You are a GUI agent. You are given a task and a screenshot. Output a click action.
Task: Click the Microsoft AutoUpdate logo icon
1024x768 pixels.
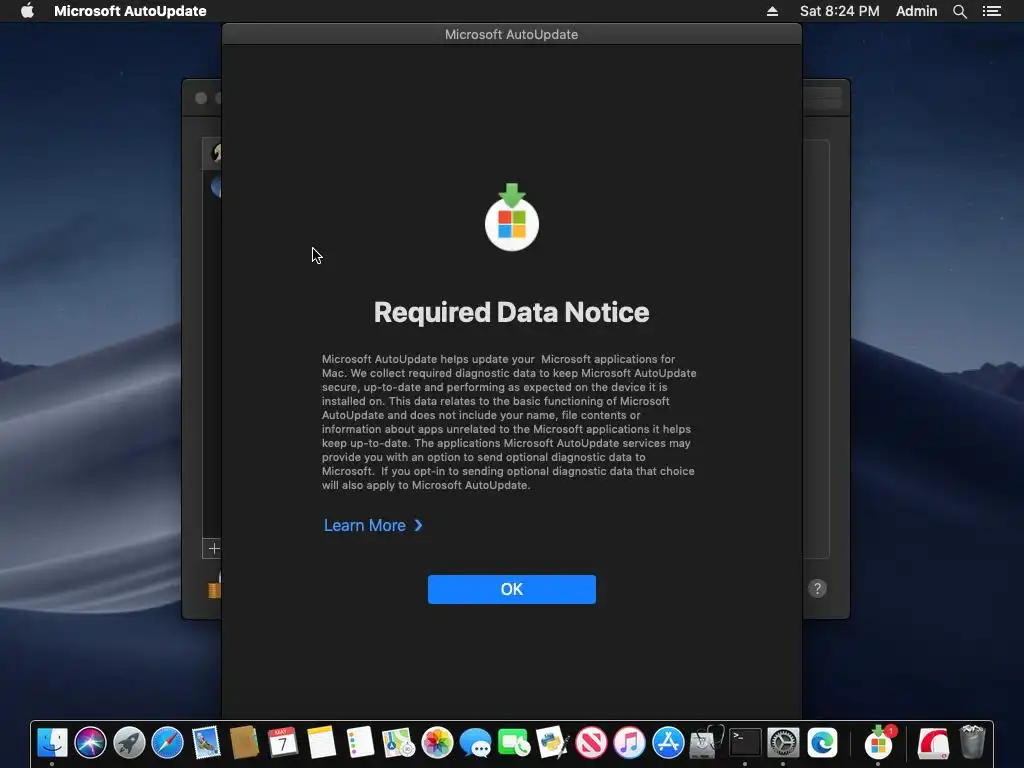point(511,217)
